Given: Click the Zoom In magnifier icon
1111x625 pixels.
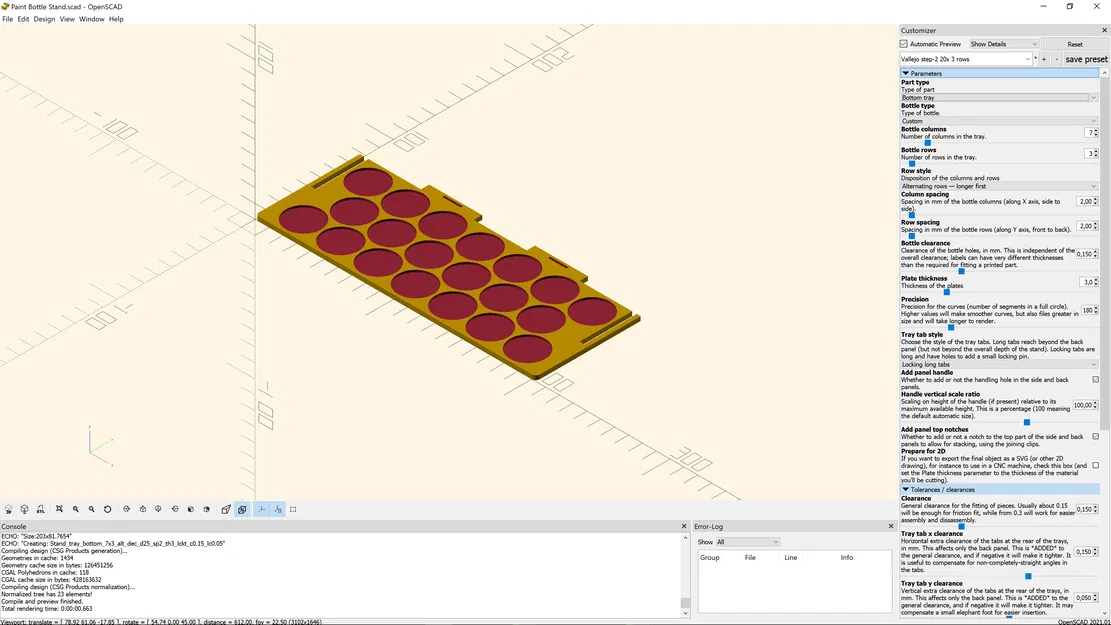Looking at the screenshot, I should pyautogui.click(x=75, y=509).
